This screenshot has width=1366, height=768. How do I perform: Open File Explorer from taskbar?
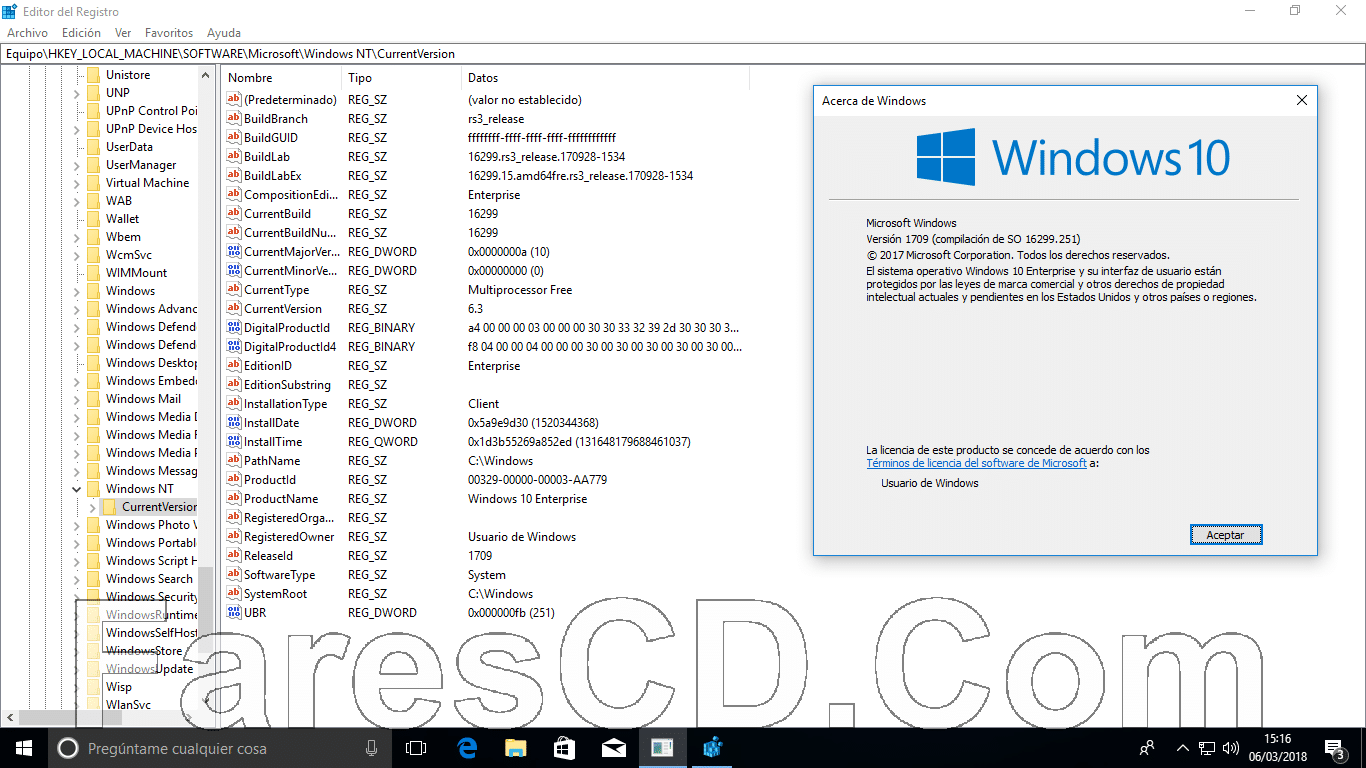coord(516,747)
